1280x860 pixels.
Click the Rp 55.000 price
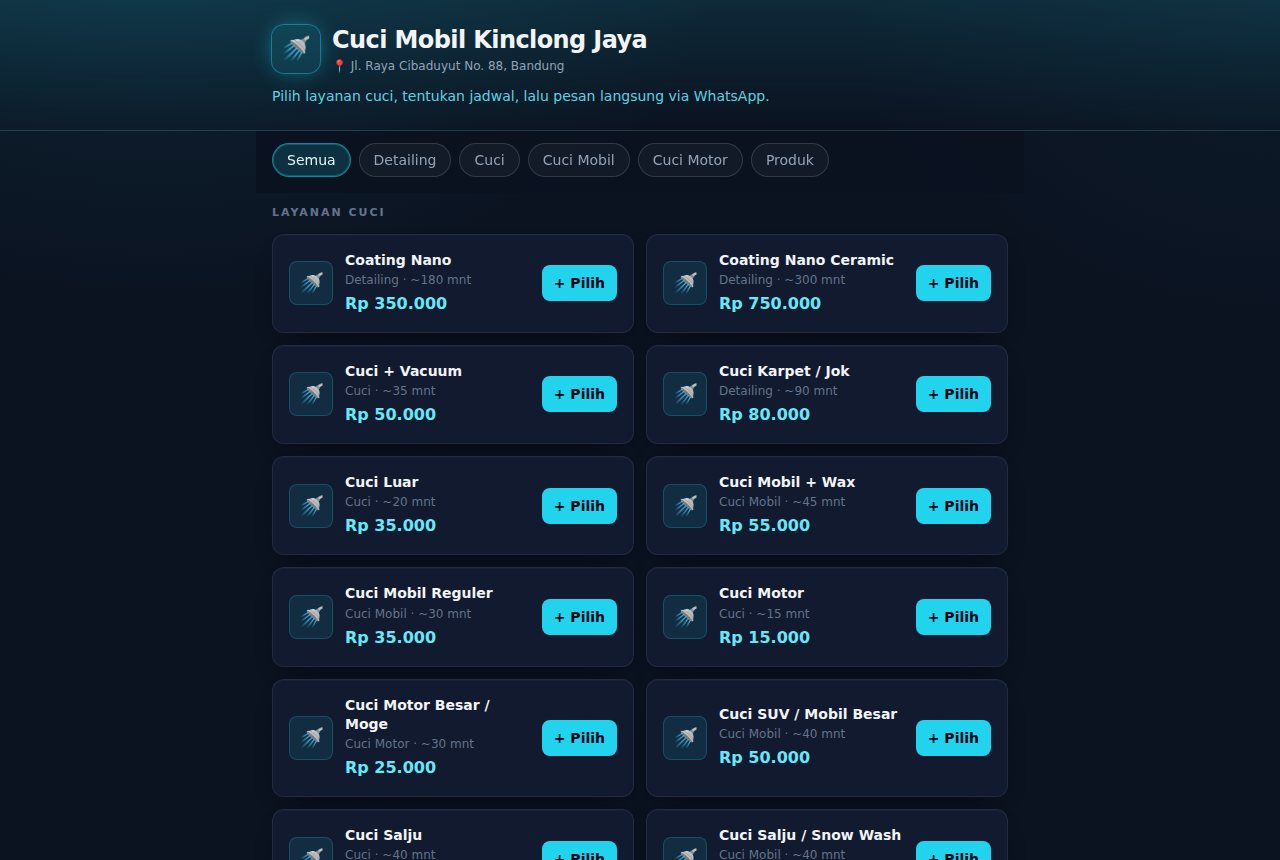click(x=764, y=526)
